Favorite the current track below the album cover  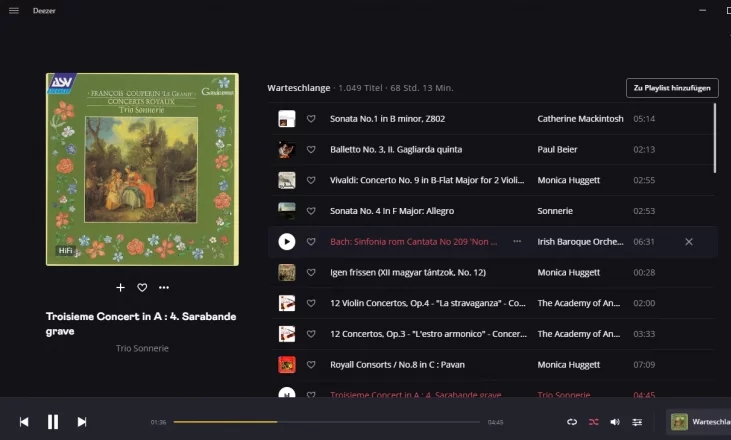coord(142,288)
